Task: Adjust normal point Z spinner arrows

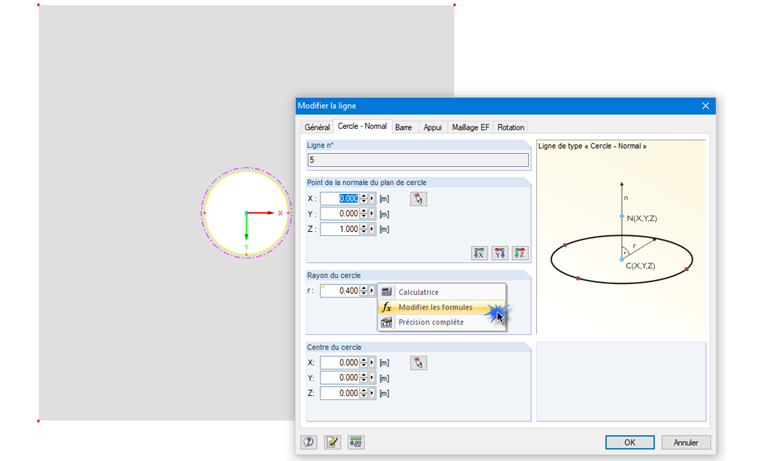Action: [364, 229]
